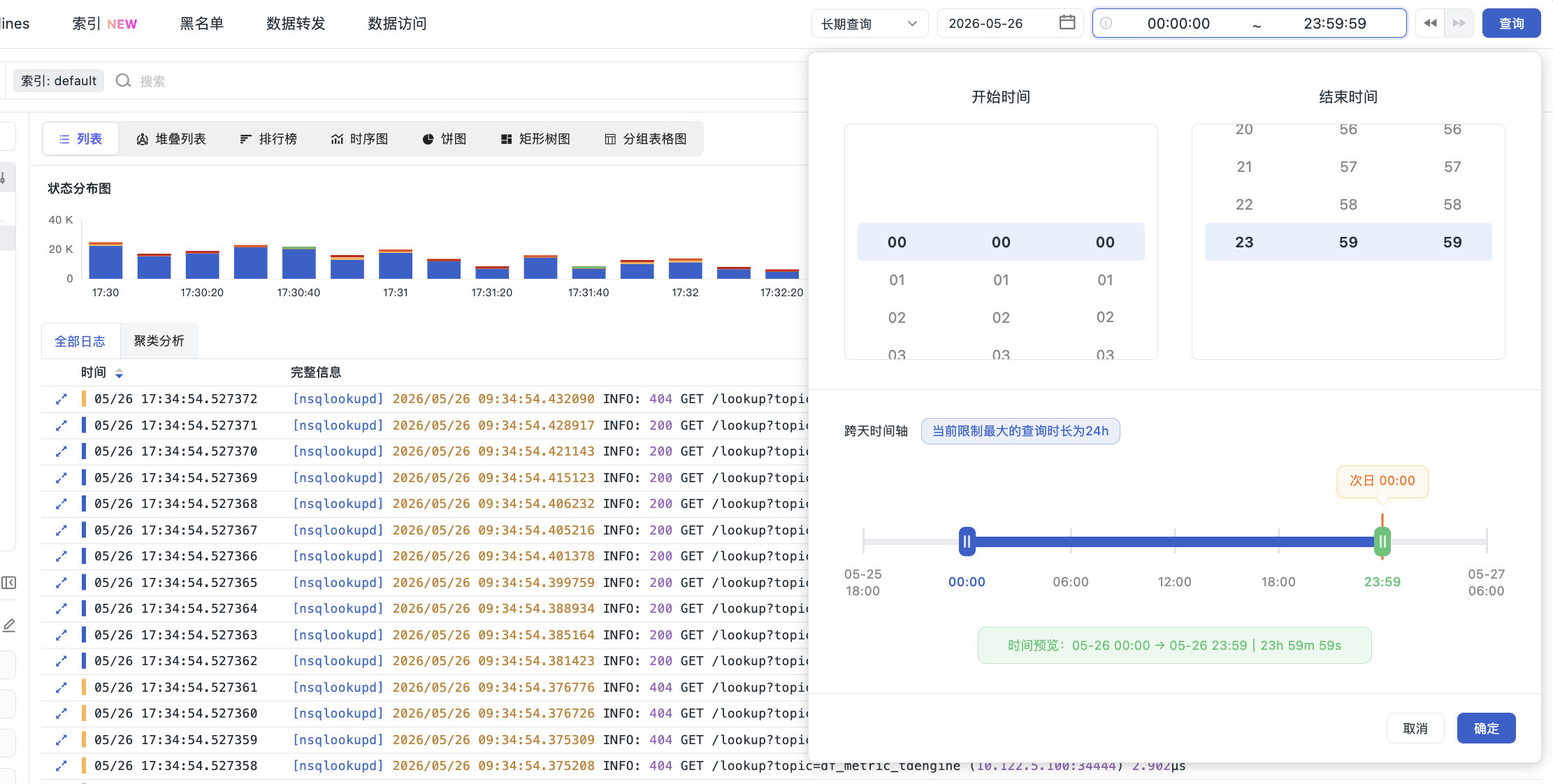The height and width of the screenshot is (784, 1553).
Task: Expand log row 17:34:54.527372
Action: pos(62,399)
